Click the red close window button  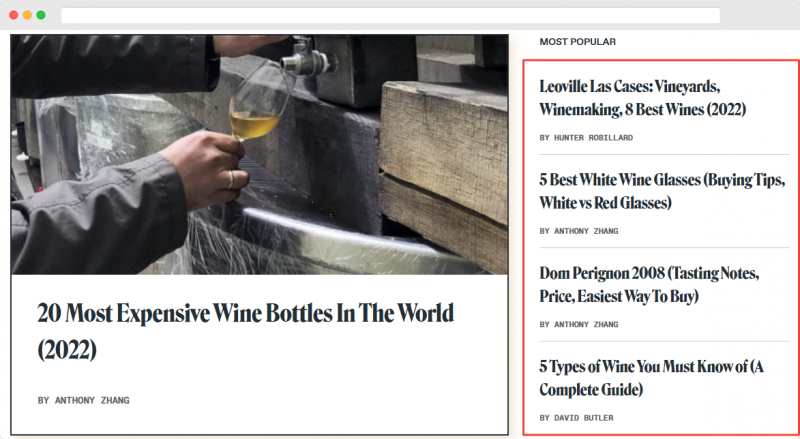(14, 15)
